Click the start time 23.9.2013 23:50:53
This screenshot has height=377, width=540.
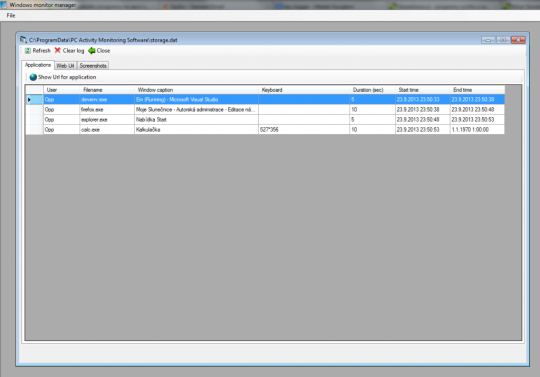pos(422,129)
